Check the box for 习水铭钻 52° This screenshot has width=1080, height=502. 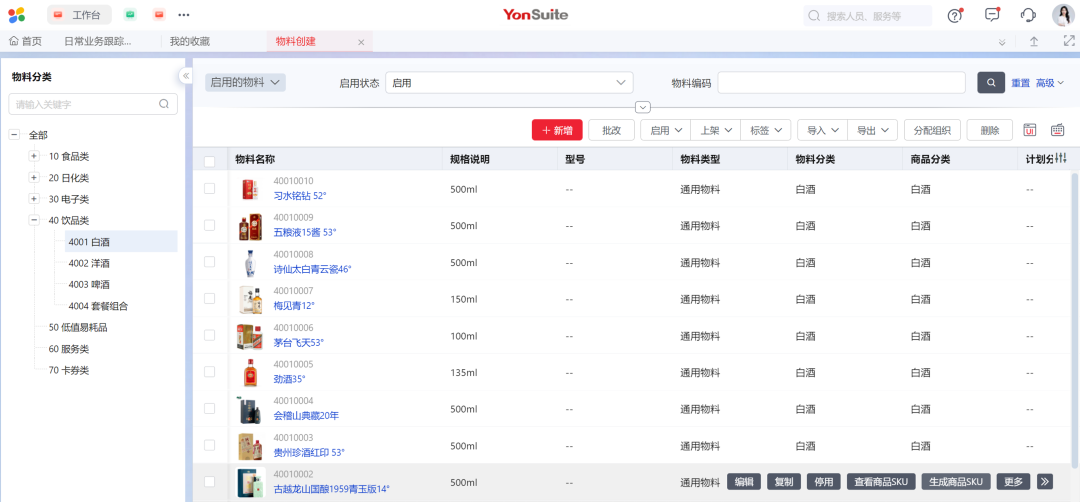209,189
